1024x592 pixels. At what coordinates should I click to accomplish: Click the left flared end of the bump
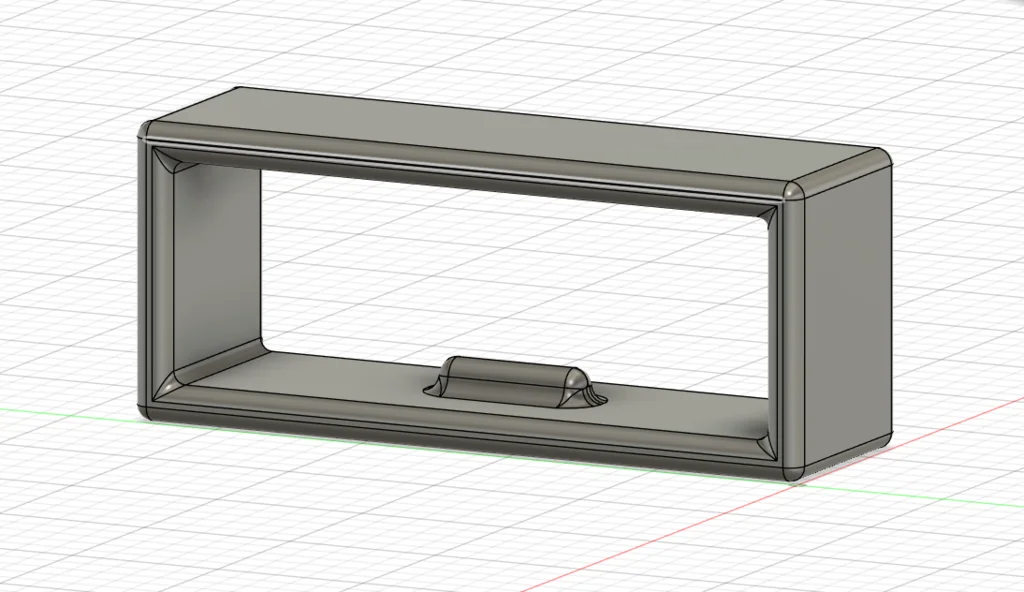coord(436,384)
